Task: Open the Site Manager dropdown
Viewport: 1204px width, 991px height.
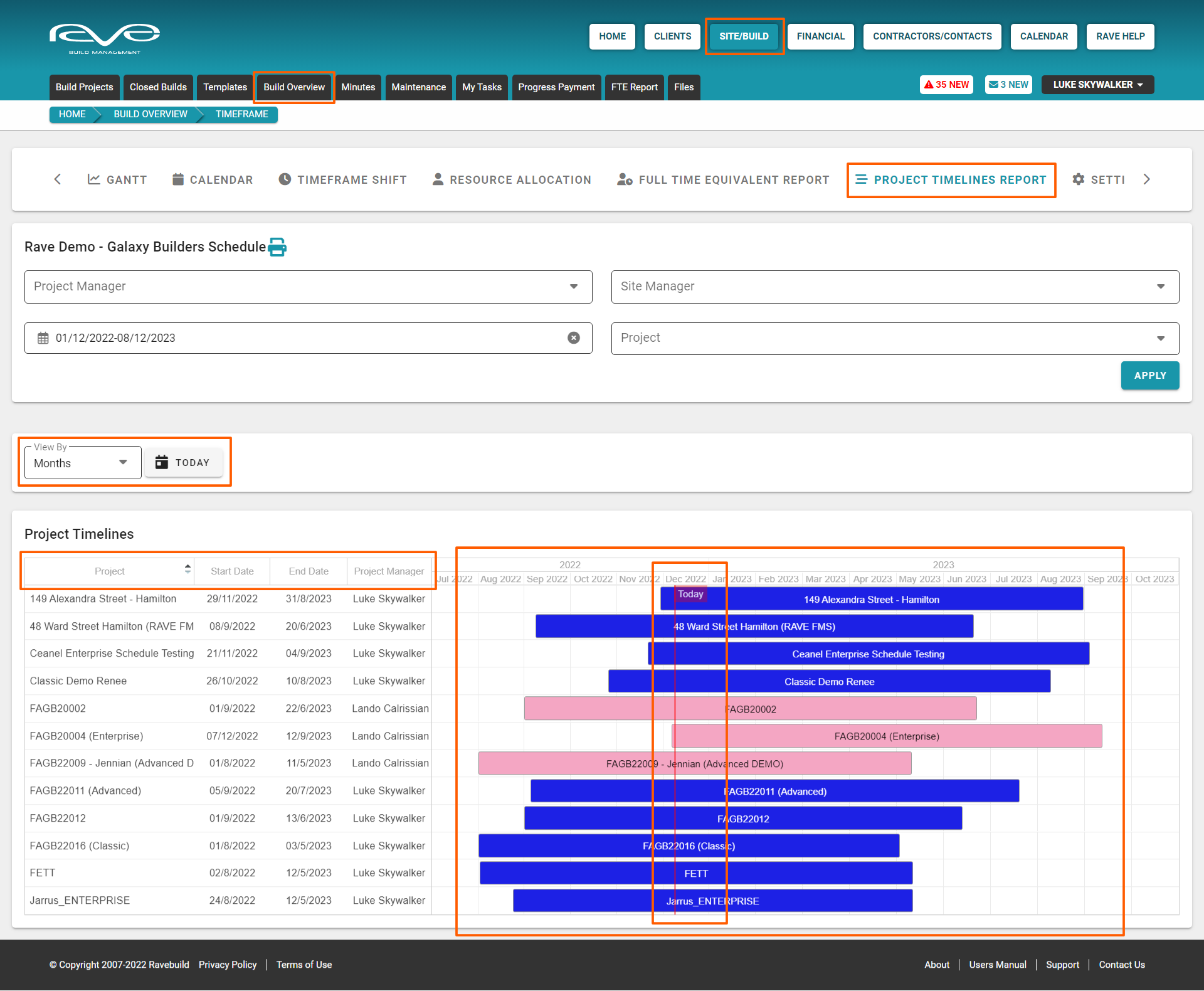Action: [x=895, y=287]
